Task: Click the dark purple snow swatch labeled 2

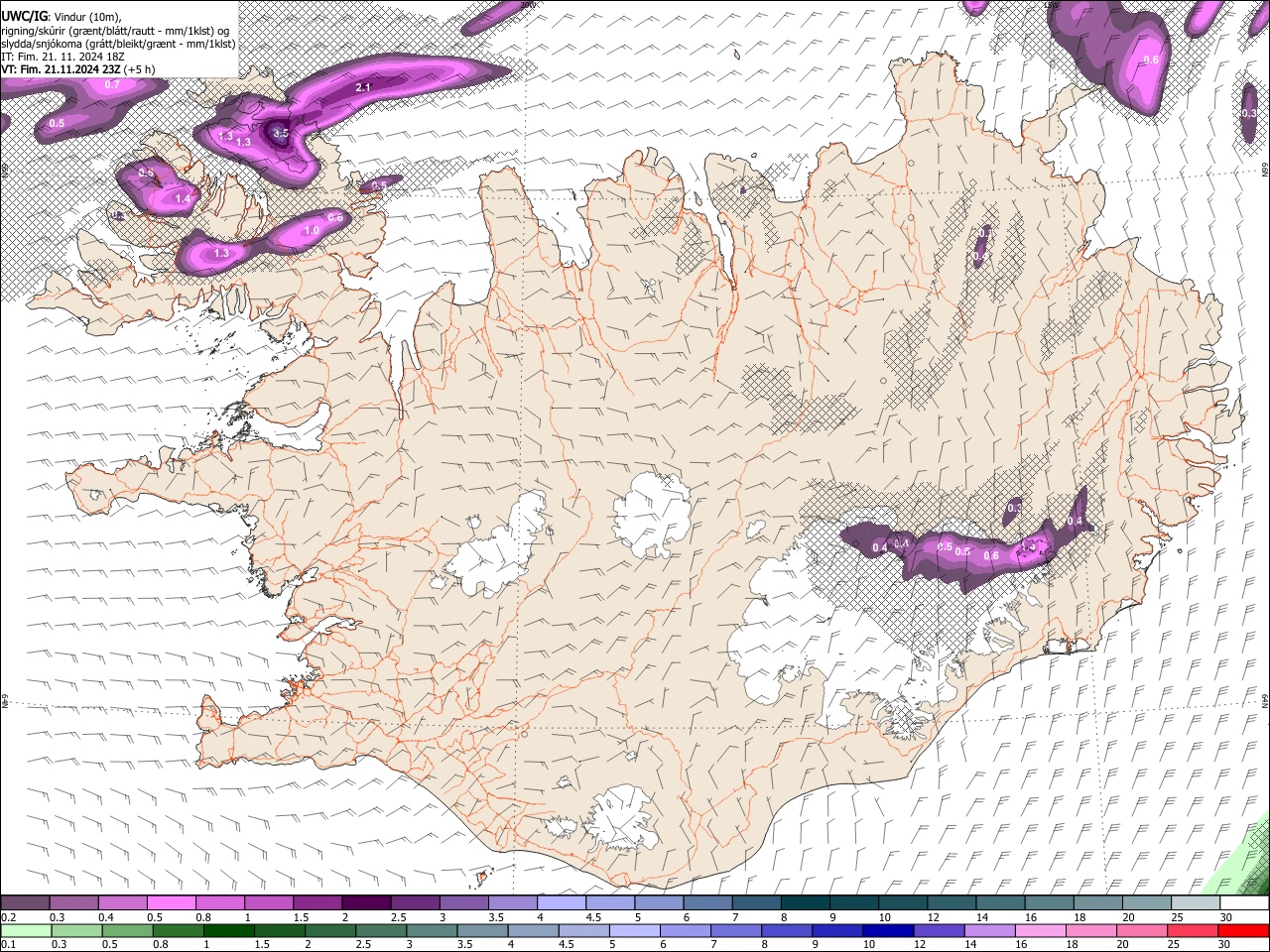Action: click(365, 903)
